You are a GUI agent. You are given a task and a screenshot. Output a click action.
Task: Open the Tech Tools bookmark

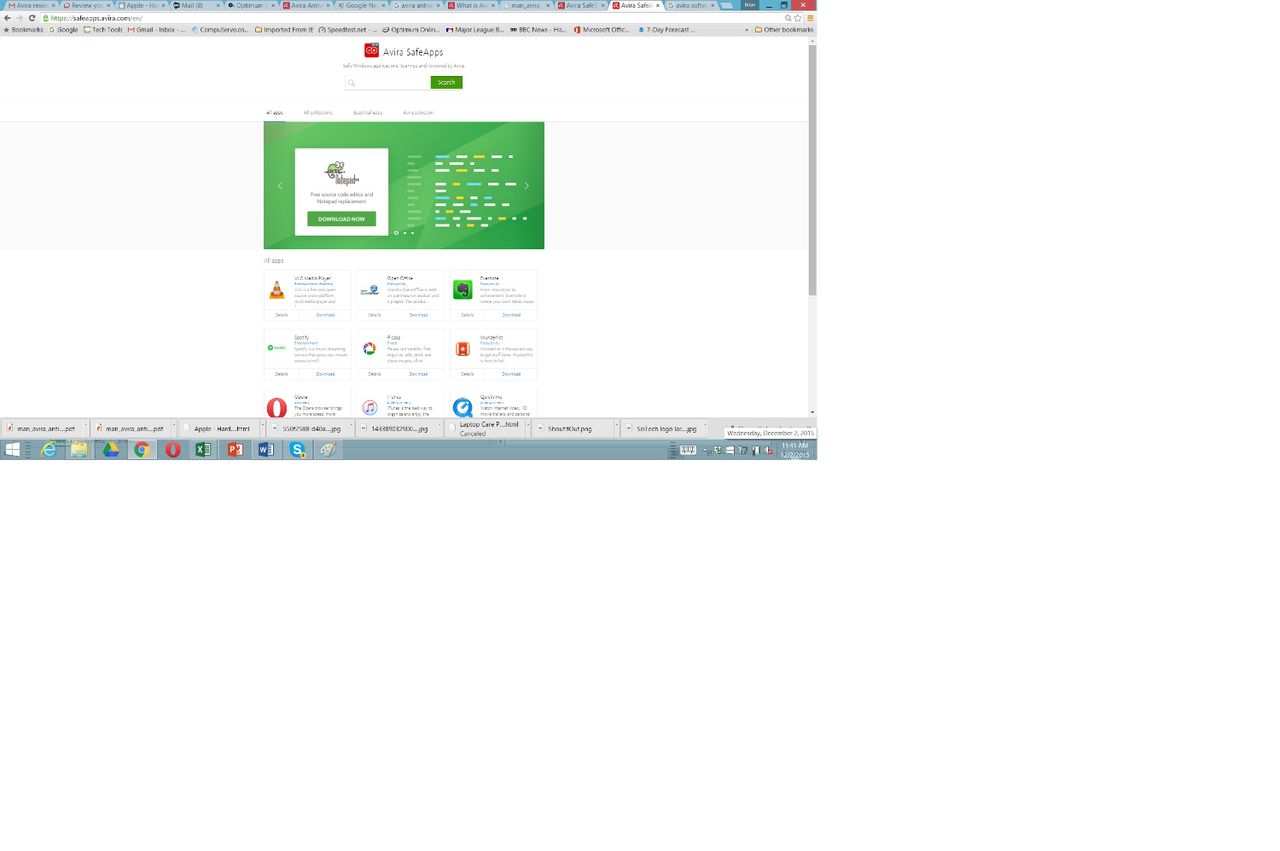pos(103,30)
